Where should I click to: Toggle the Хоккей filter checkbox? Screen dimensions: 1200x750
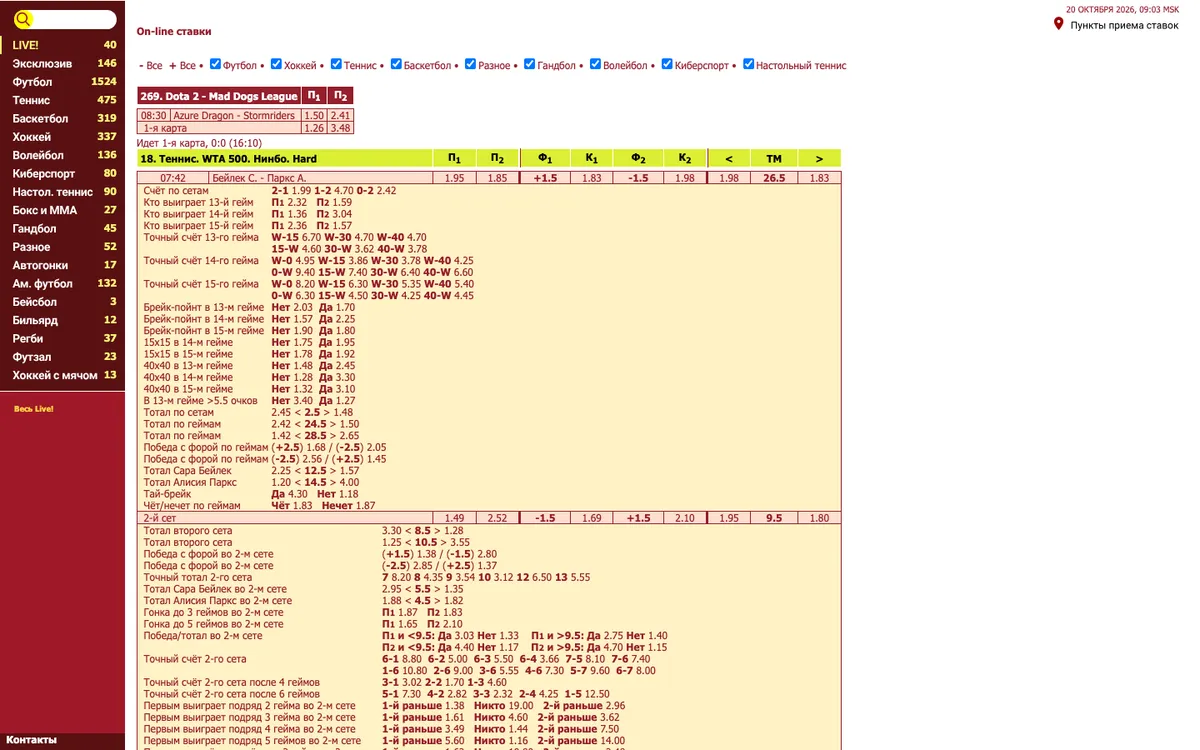pos(276,65)
